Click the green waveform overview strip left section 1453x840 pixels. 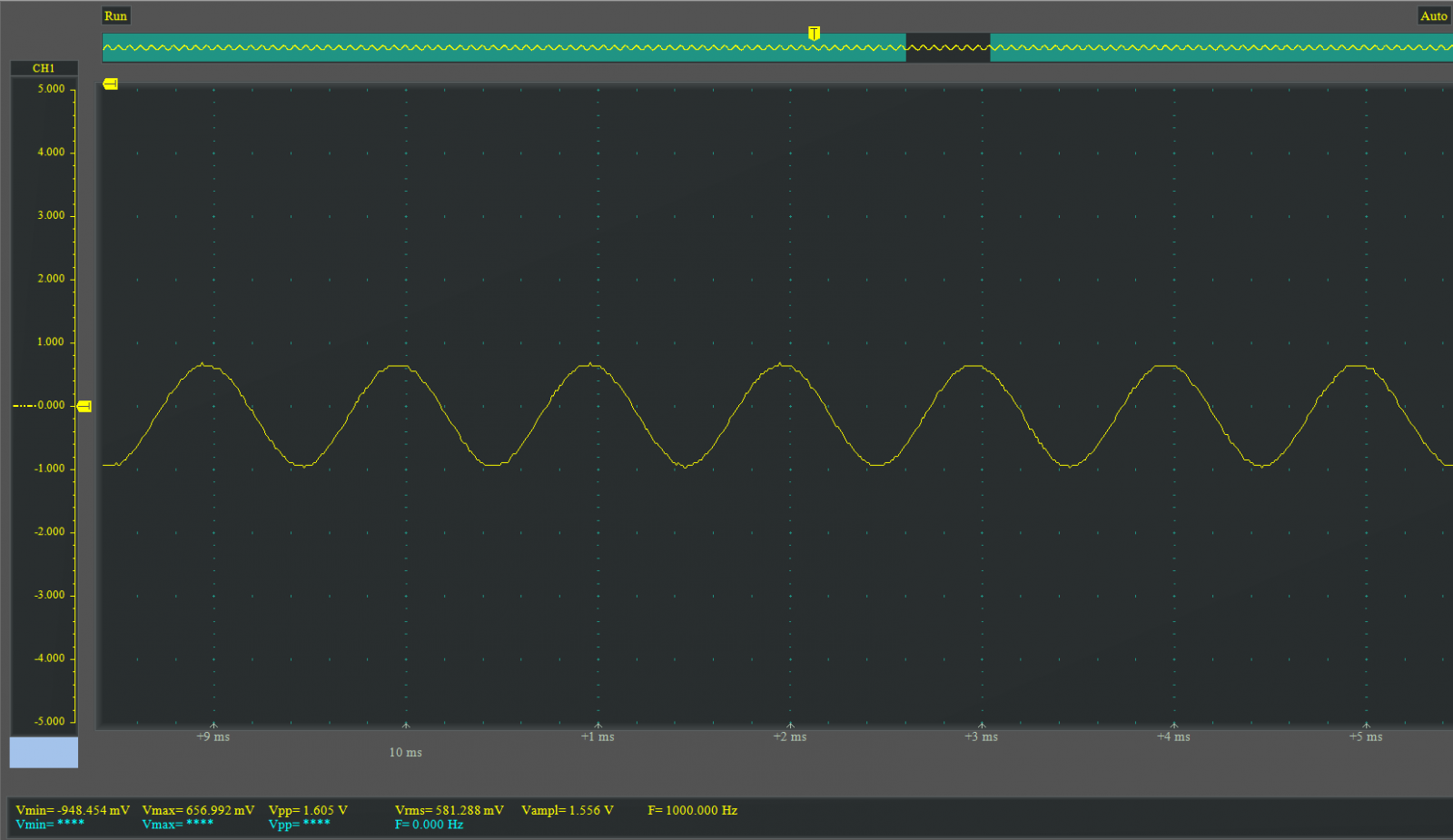(504, 47)
